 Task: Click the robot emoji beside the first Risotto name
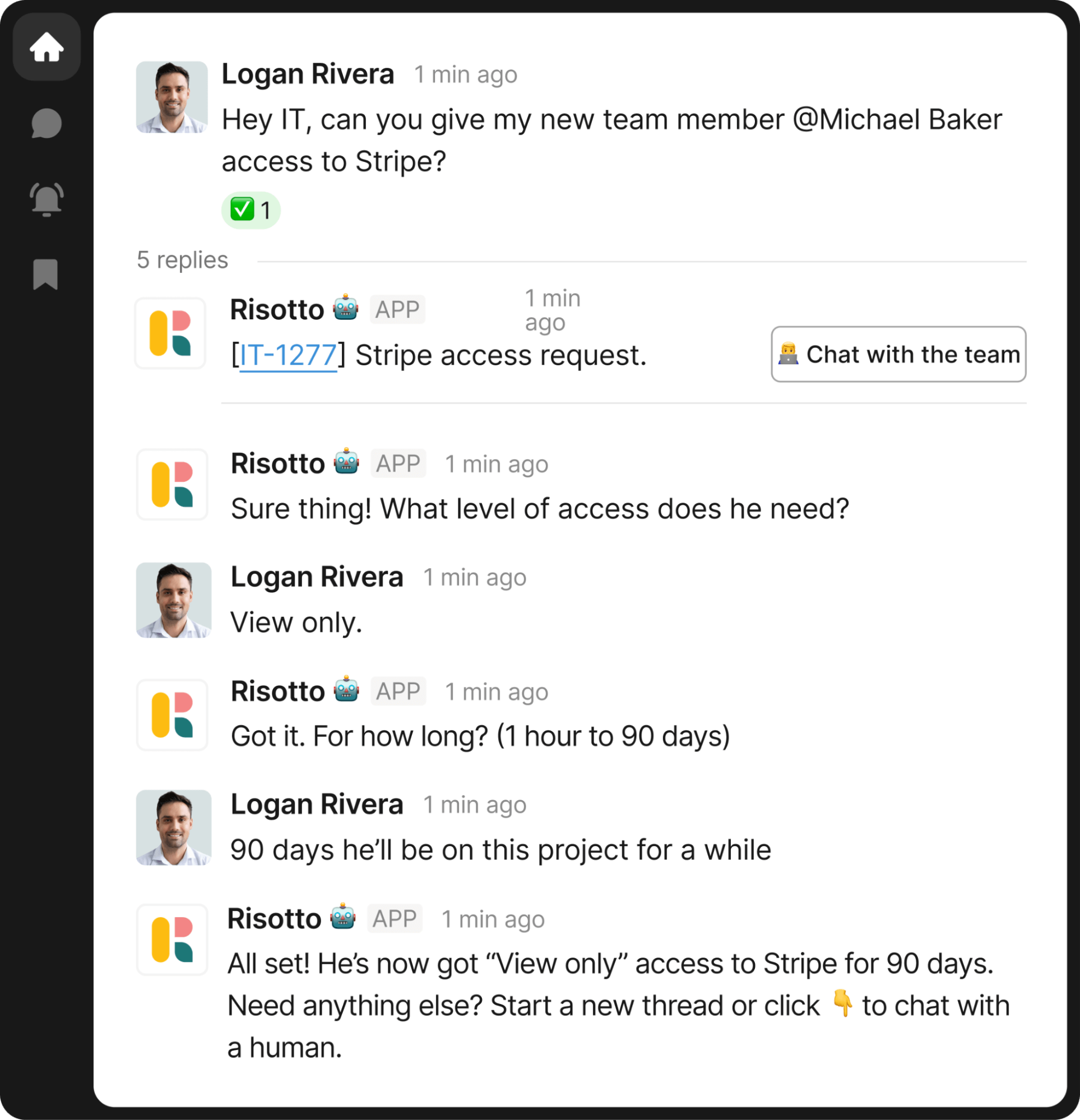pos(346,308)
